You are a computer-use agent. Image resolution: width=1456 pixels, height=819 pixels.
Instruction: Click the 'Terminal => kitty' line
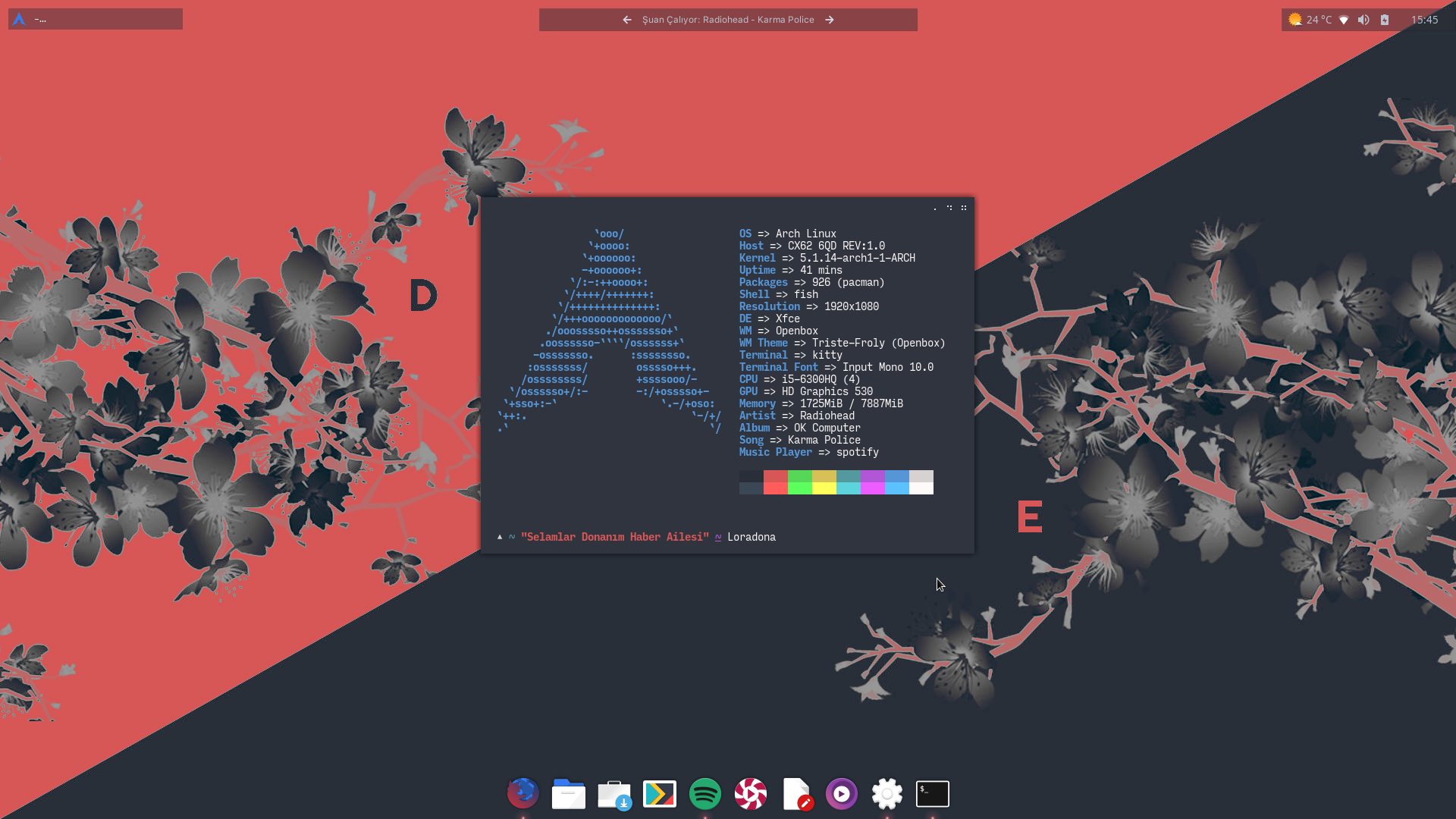pos(791,355)
